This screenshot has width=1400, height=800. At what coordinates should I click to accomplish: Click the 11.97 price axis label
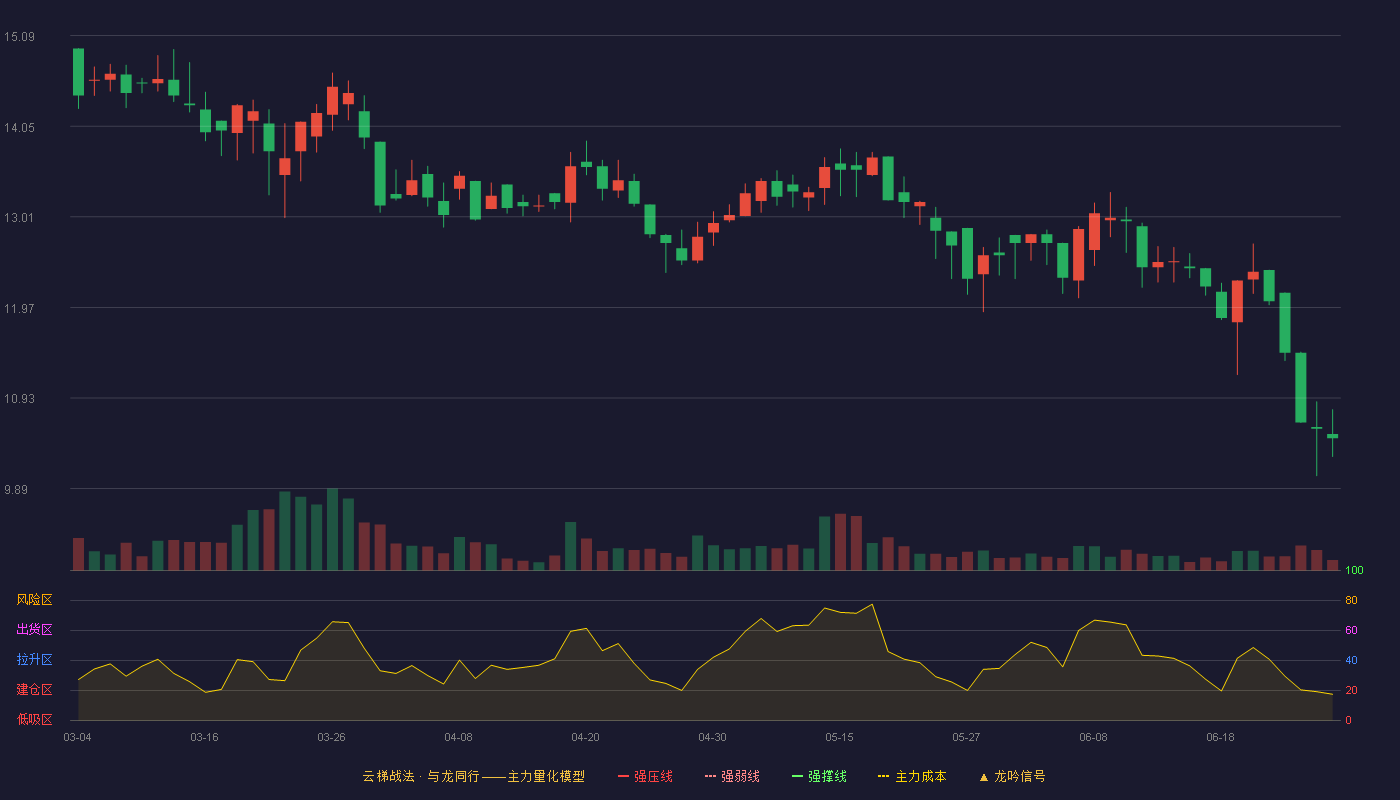19,308
